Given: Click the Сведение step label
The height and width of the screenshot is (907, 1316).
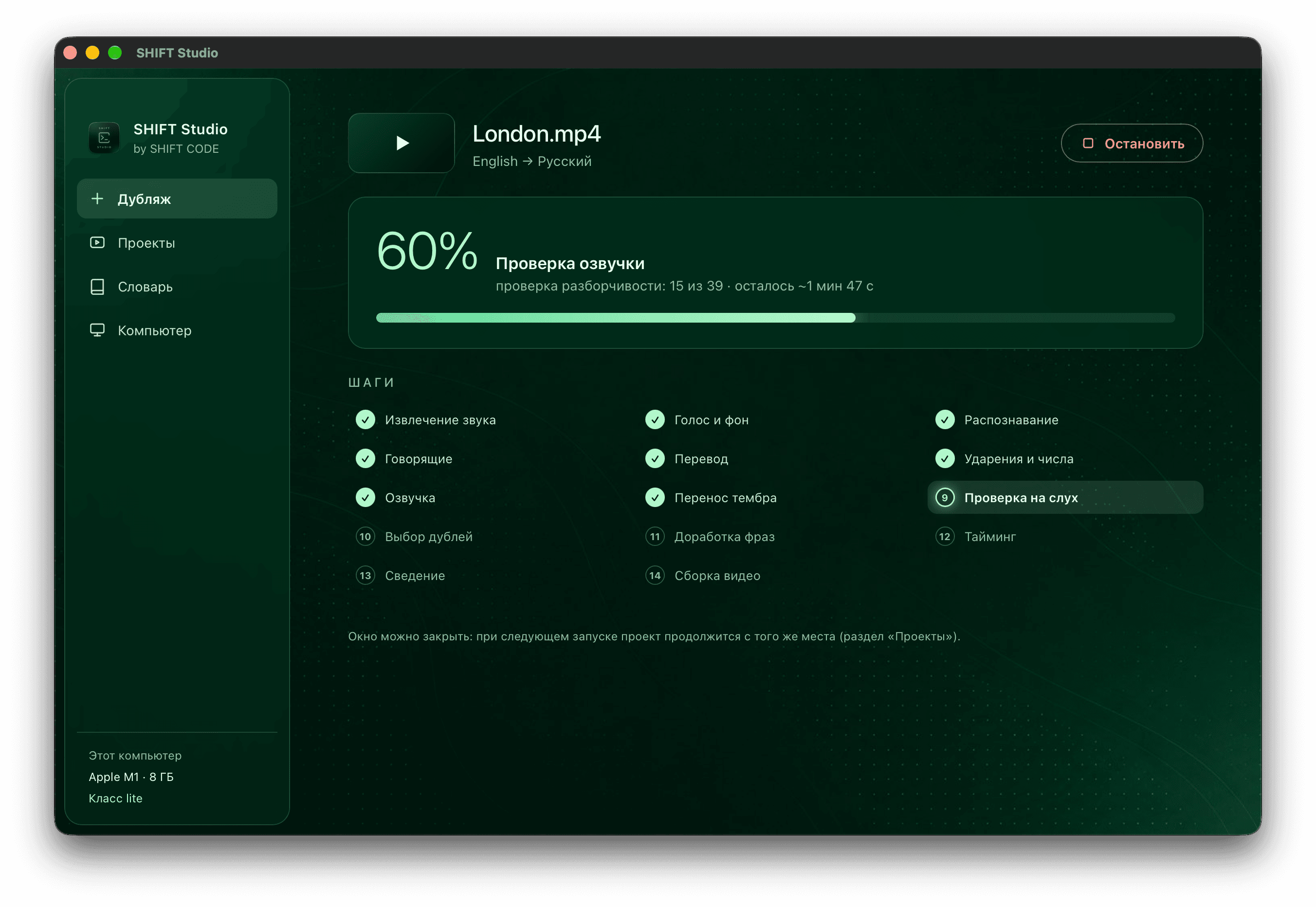Looking at the screenshot, I should pyautogui.click(x=415, y=576).
